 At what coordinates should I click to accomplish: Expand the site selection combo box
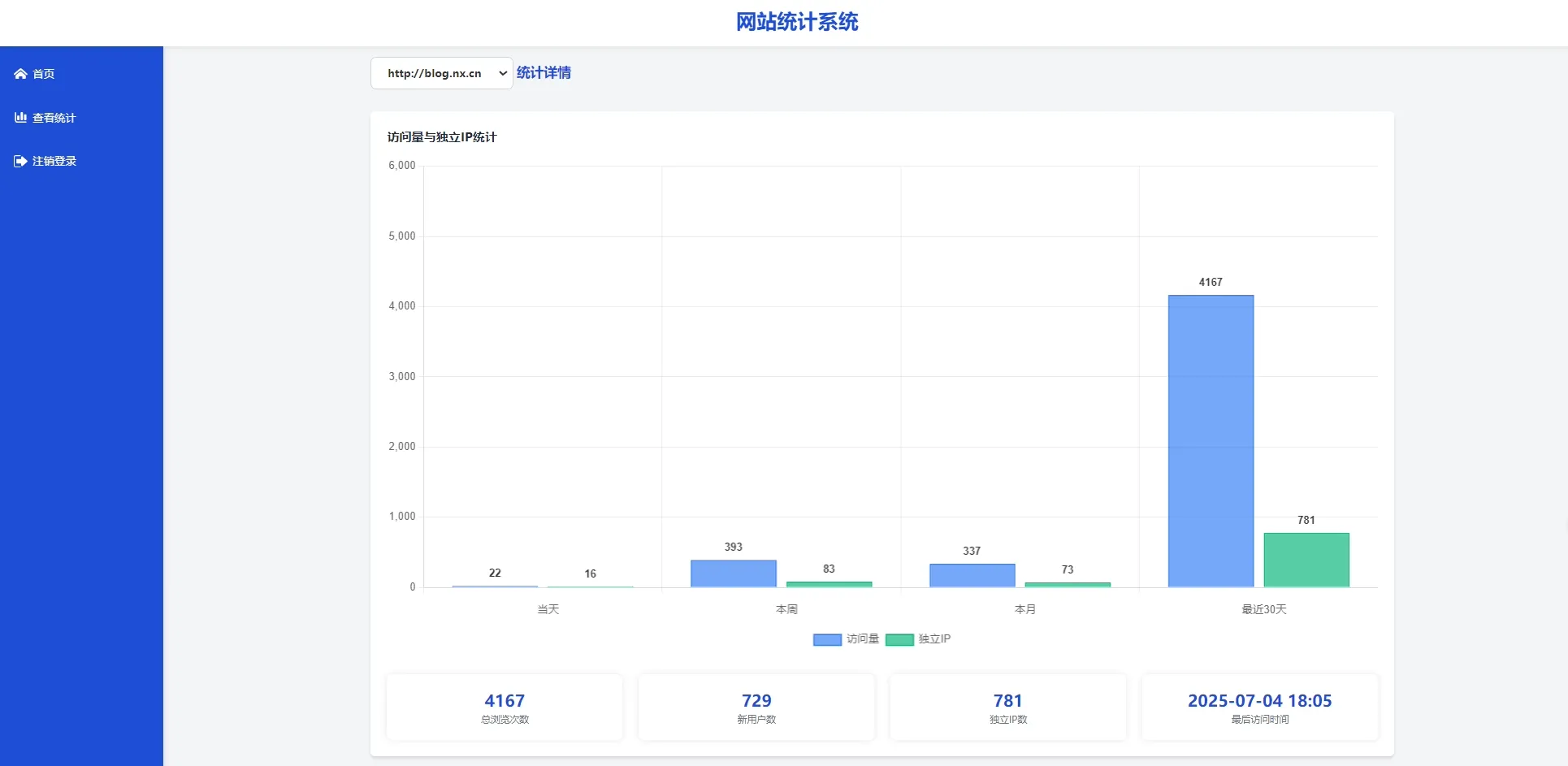click(x=441, y=73)
